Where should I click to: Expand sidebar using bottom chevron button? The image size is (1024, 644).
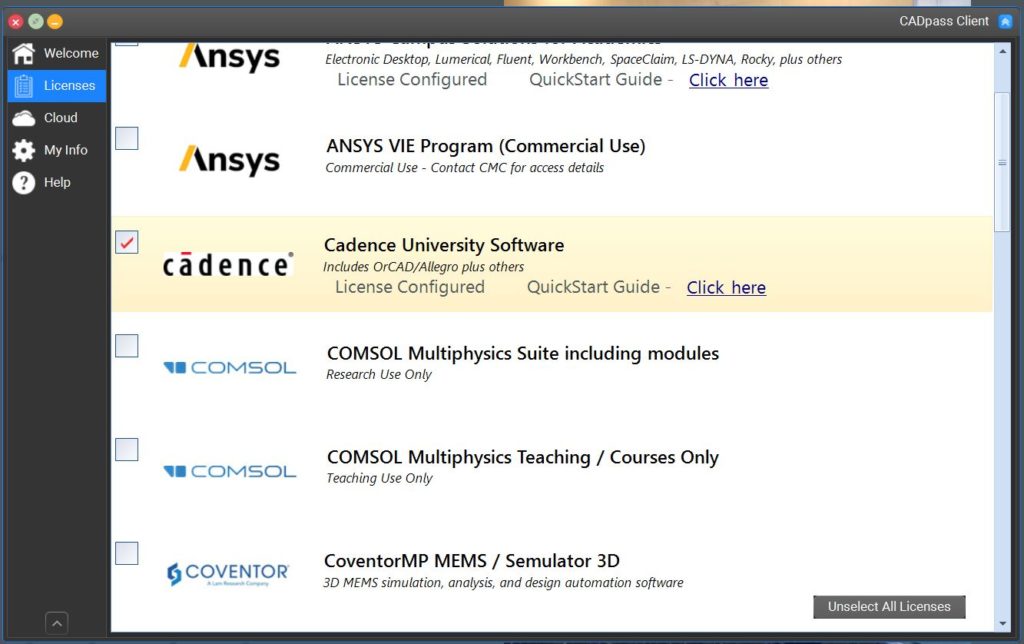57,623
